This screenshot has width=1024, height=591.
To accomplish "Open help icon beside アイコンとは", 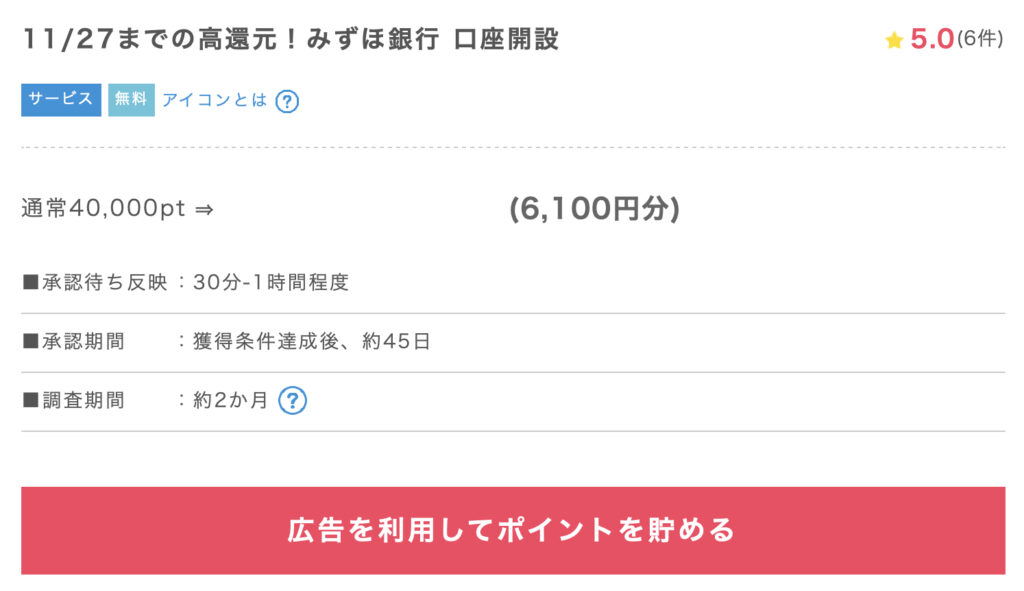I will coord(287,101).
